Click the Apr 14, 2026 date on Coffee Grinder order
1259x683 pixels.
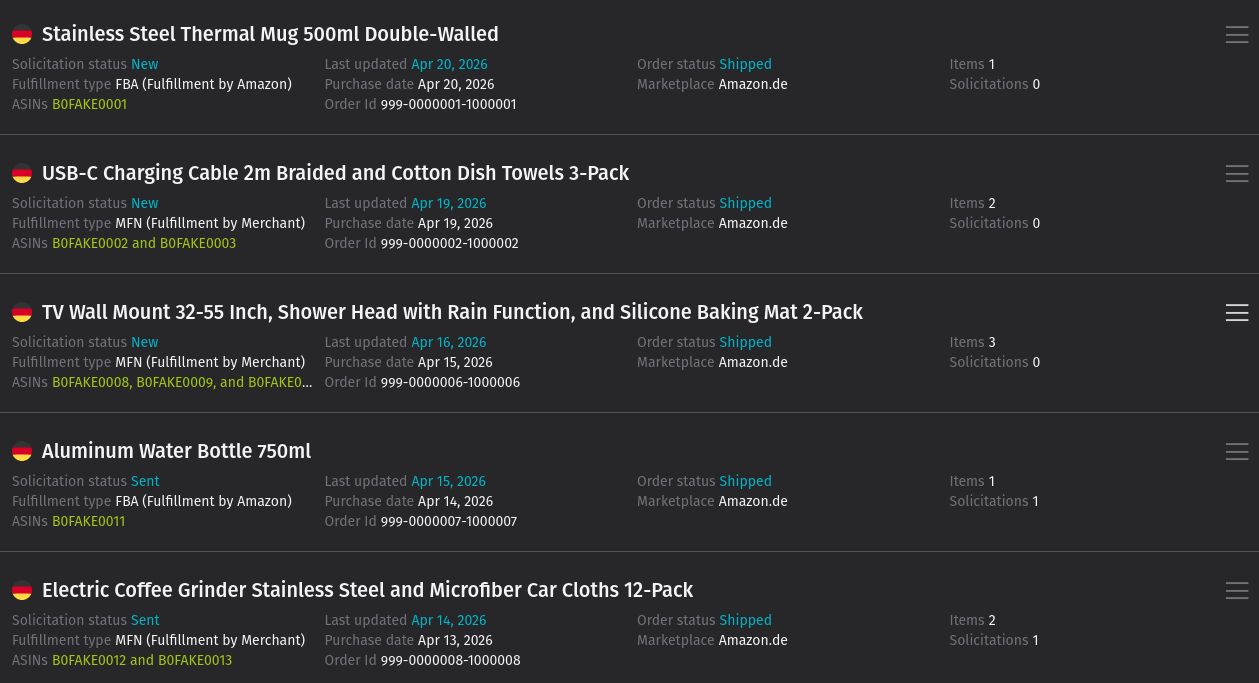point(448,620)
